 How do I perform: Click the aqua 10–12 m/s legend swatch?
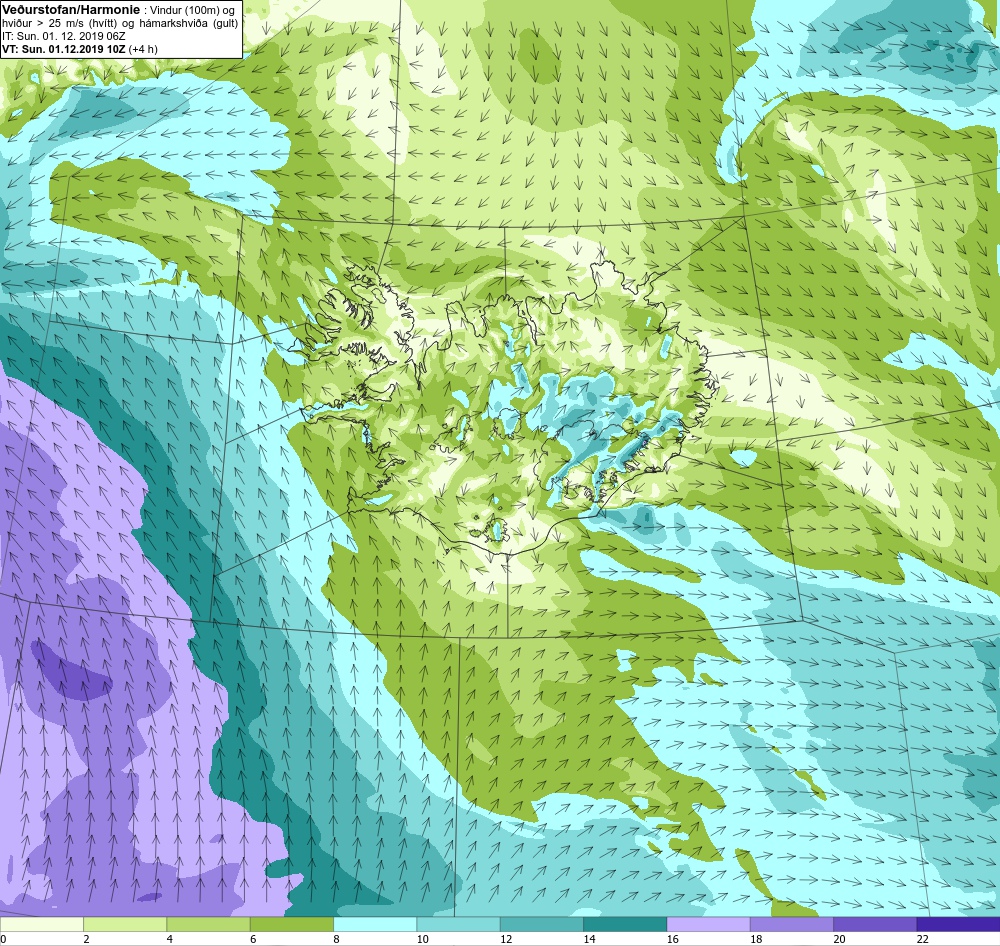click(x=458, y=924)
